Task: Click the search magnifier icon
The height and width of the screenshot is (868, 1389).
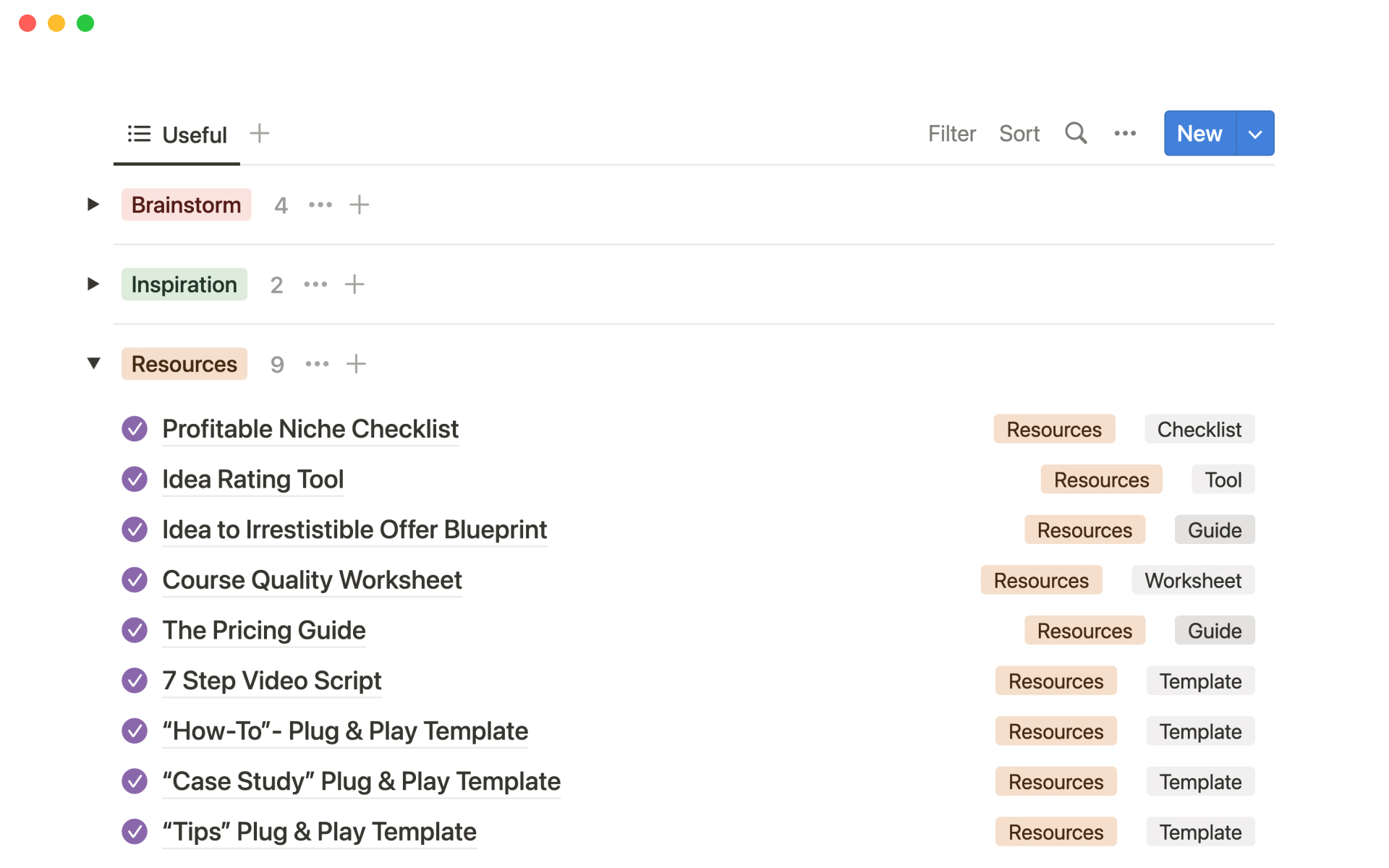Action: pyautogui.click(x=1076, y=133)
